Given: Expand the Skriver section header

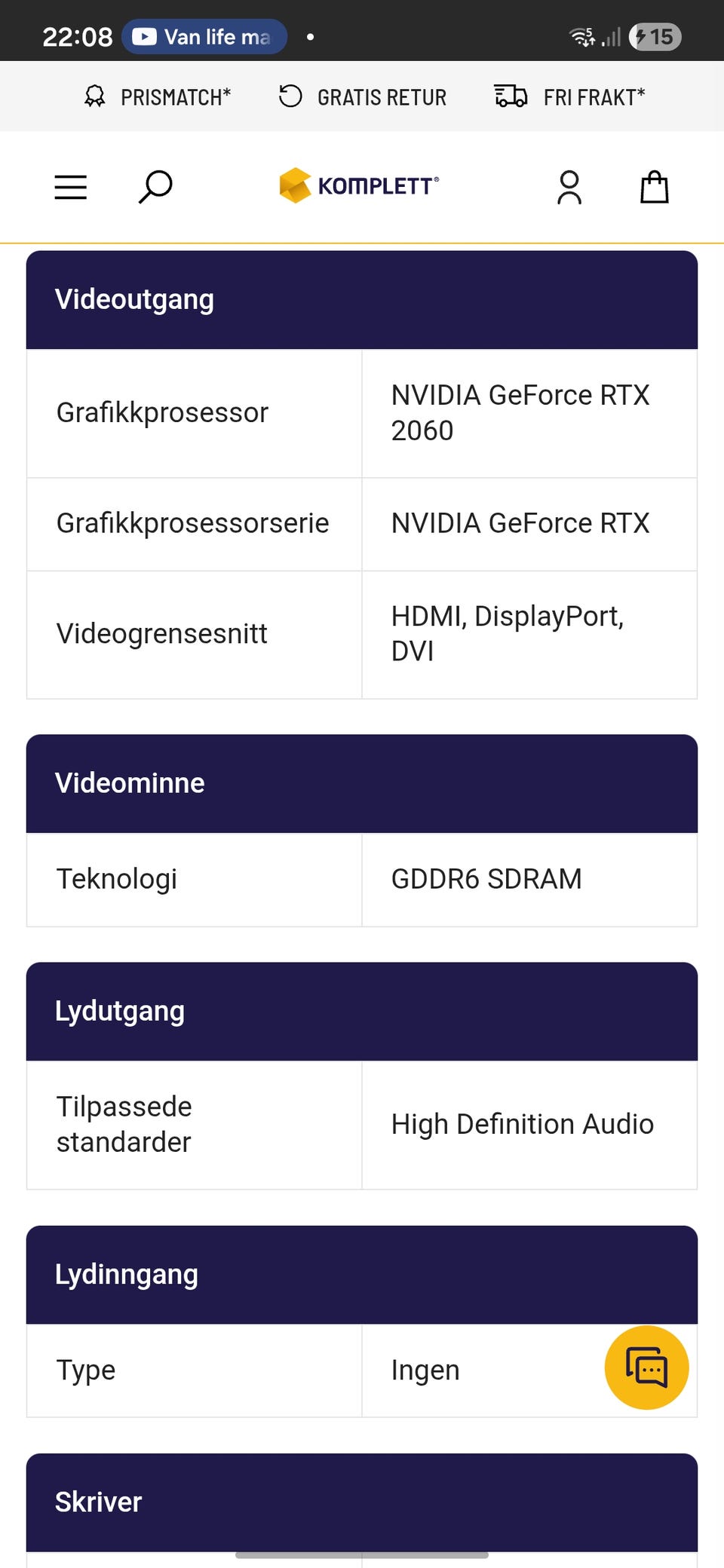Looking at the screenshot, I should coord(362,1502).
